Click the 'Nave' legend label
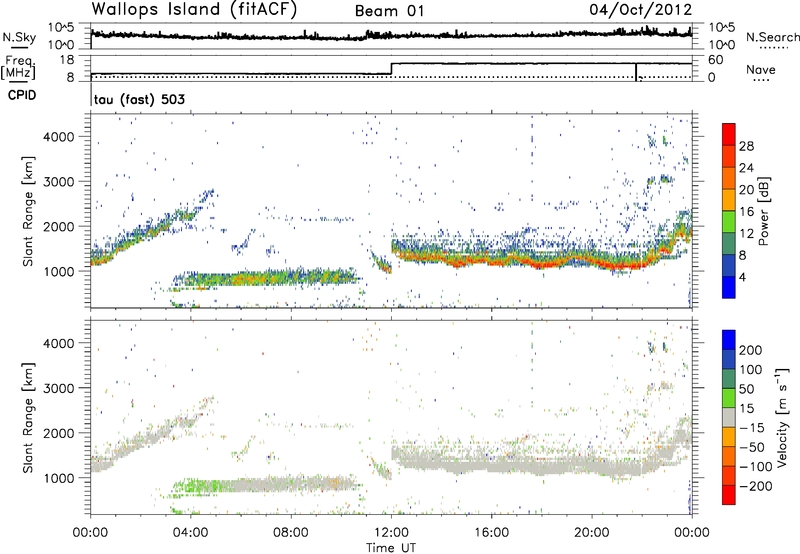The image size is (800, 554). point(761,69)
